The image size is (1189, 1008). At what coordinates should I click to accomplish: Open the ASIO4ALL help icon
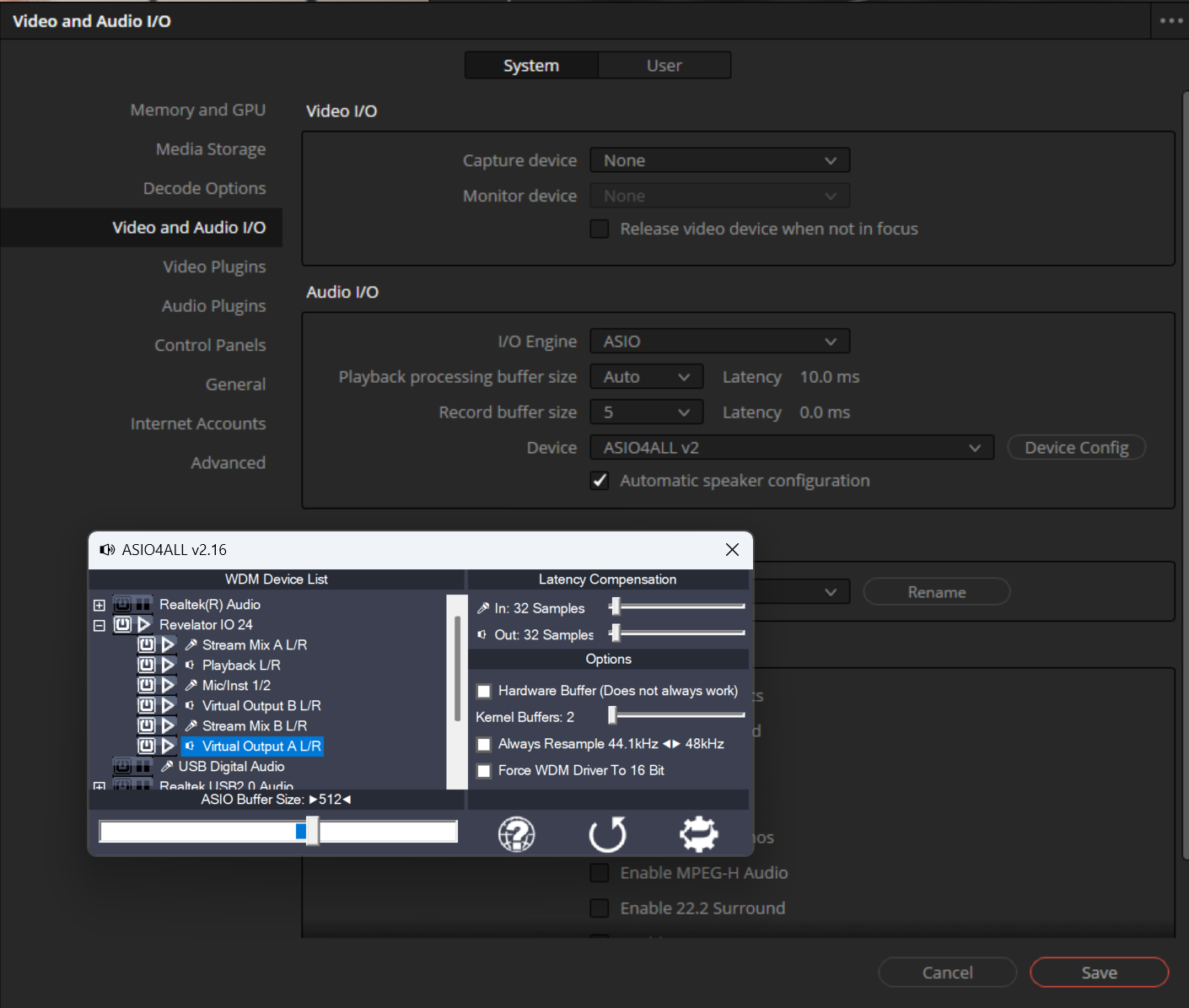(x=516, y=834)
